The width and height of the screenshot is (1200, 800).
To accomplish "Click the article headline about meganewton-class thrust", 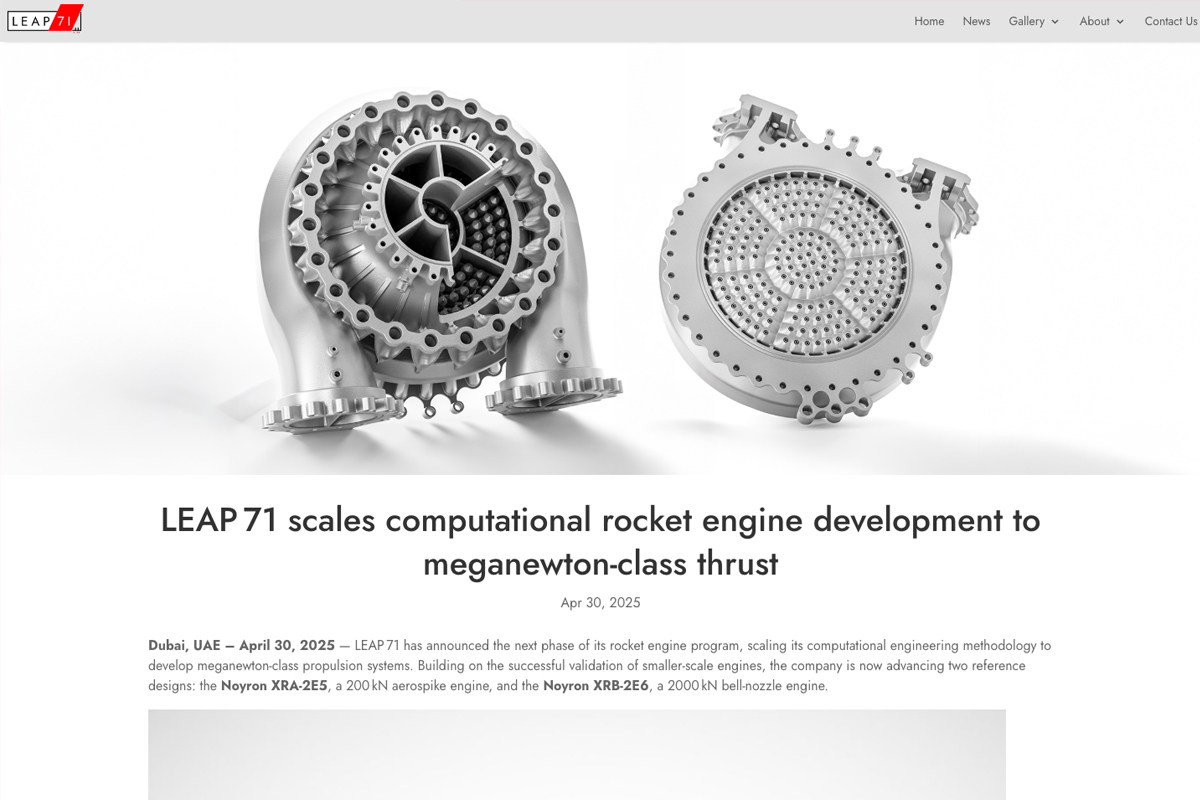I will click(x=600, y=541).
